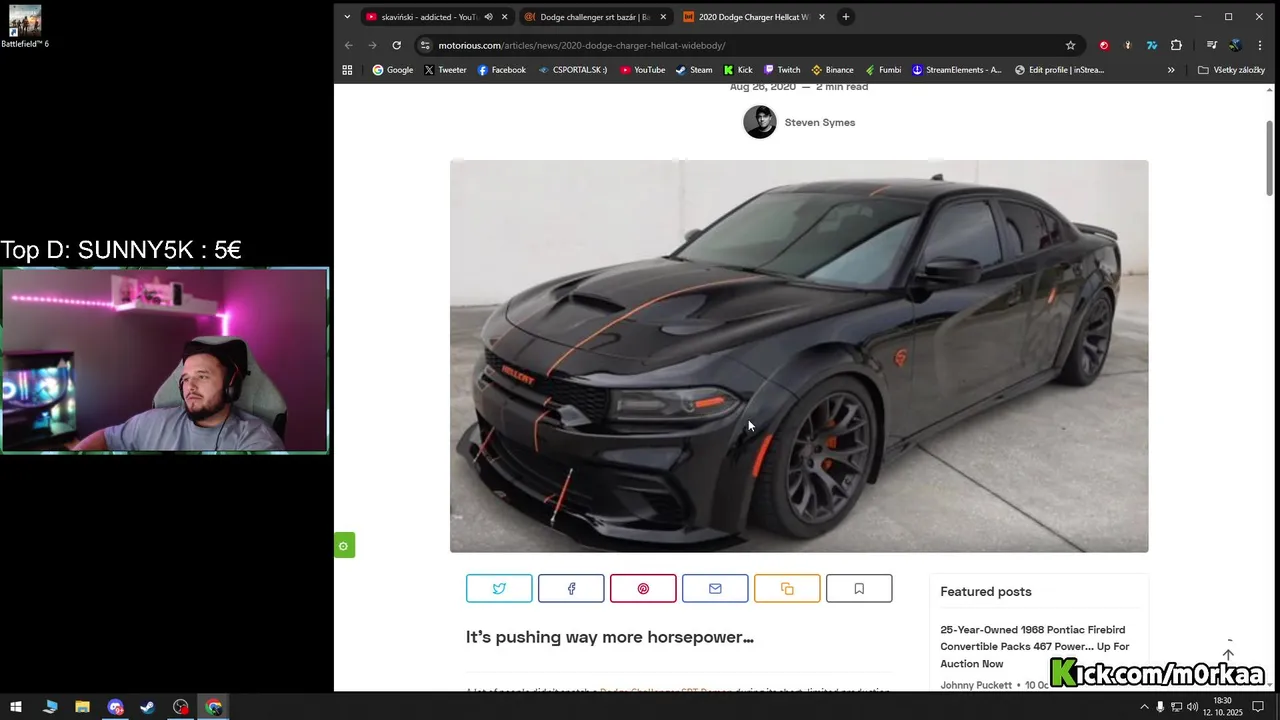This screenshot has width=1280, height=720.
Task: Open the 1968 Pontiac Firebird featured post
Action: pos(1035,647)
